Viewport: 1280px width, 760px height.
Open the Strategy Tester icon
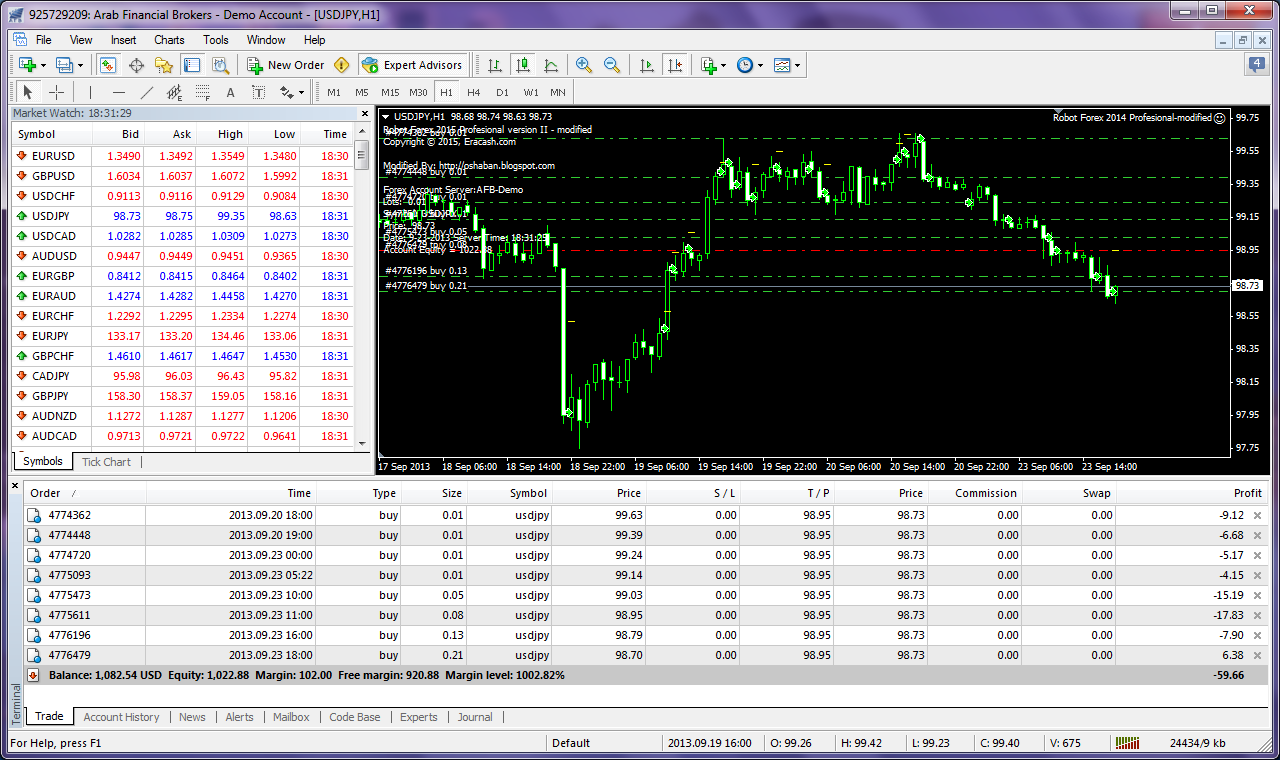click(x=220, y=65)
